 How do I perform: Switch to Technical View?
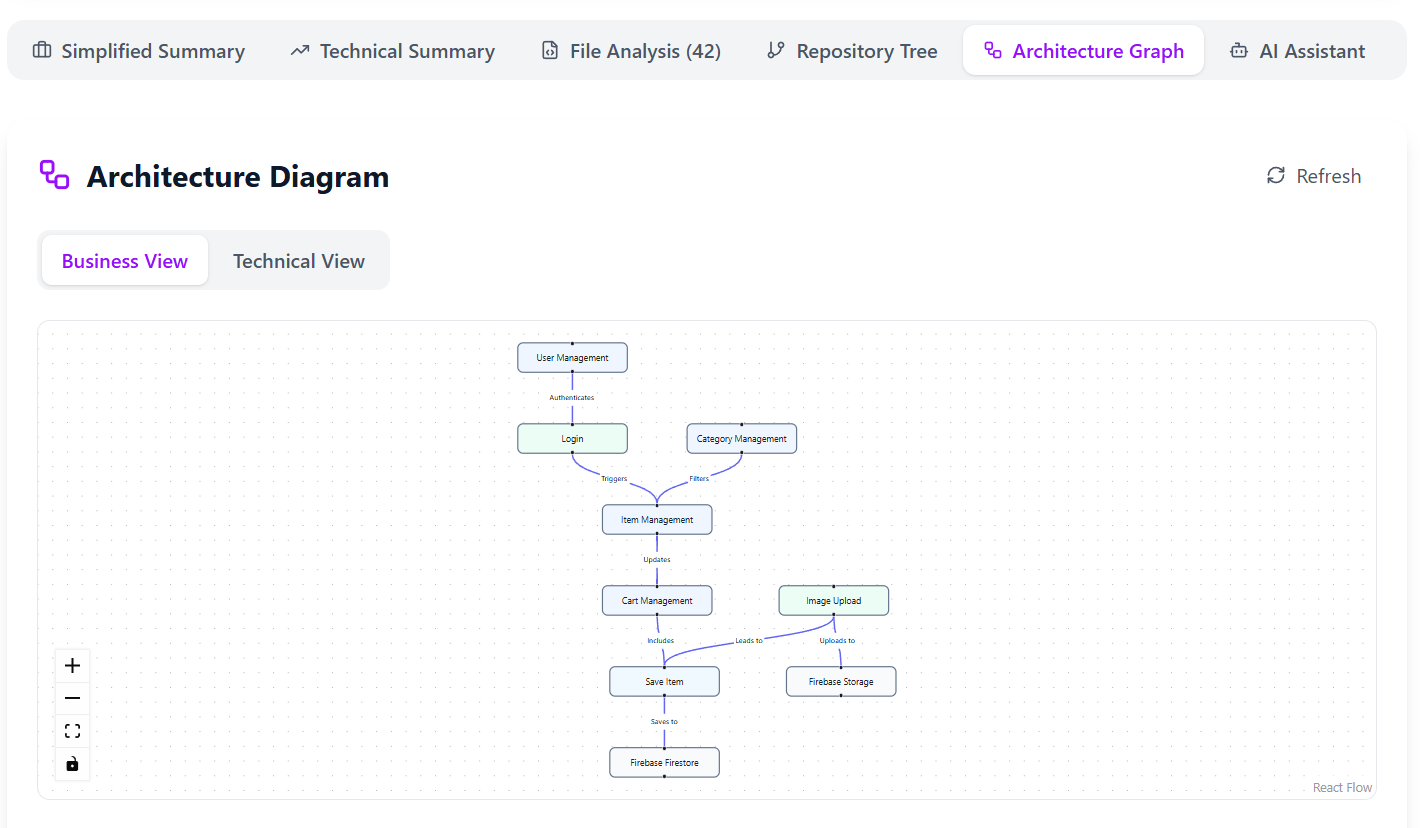[298, 260]
